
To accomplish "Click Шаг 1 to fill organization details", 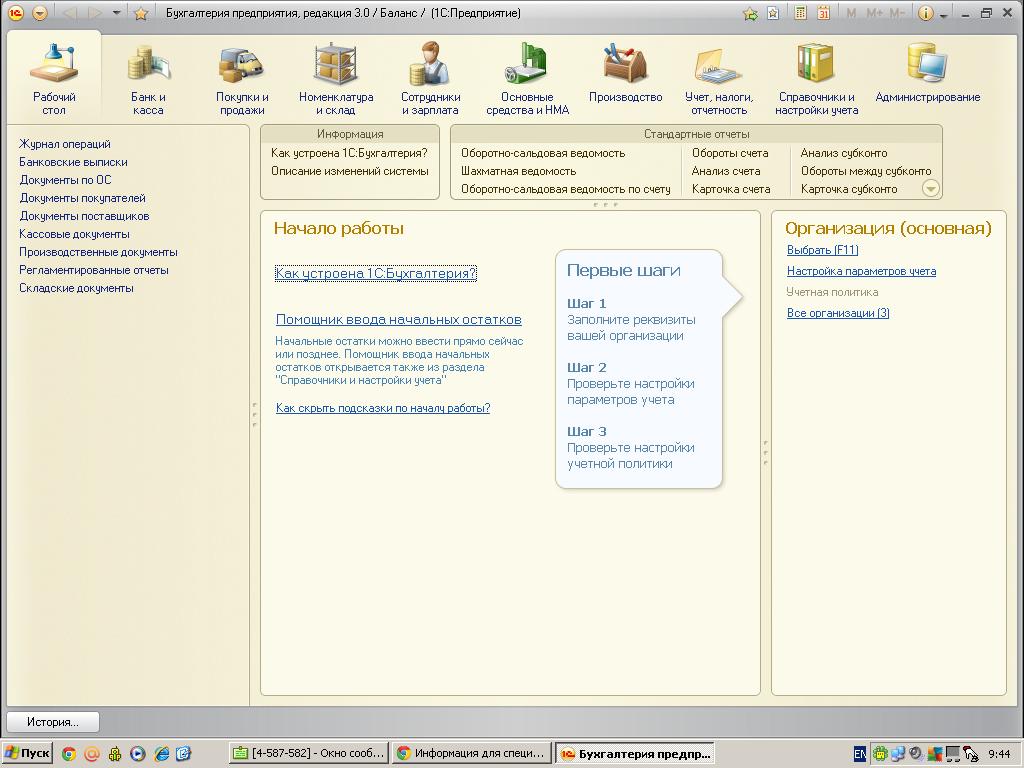I will (586, 304).
